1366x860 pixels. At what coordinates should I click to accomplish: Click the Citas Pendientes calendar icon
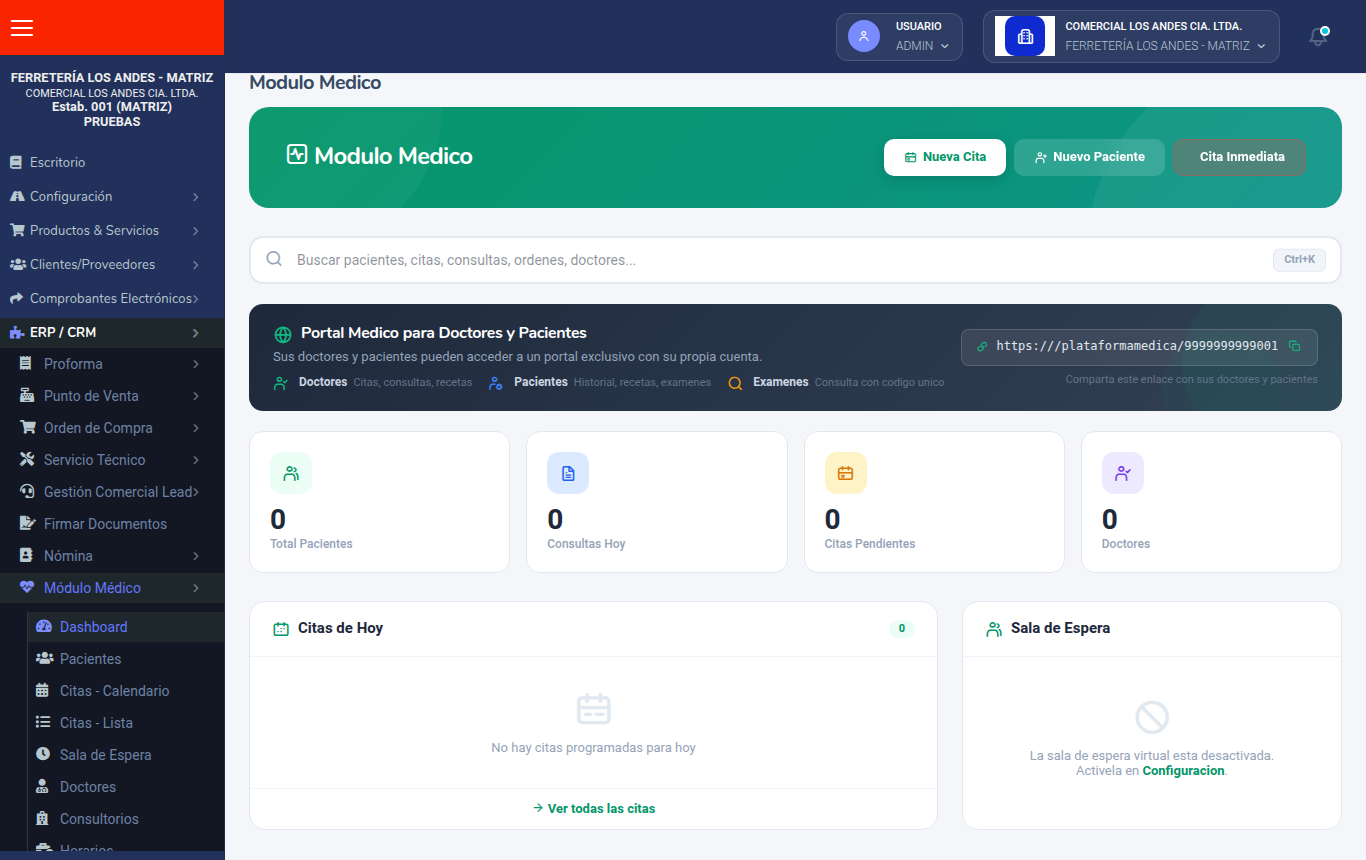[845, 473]
